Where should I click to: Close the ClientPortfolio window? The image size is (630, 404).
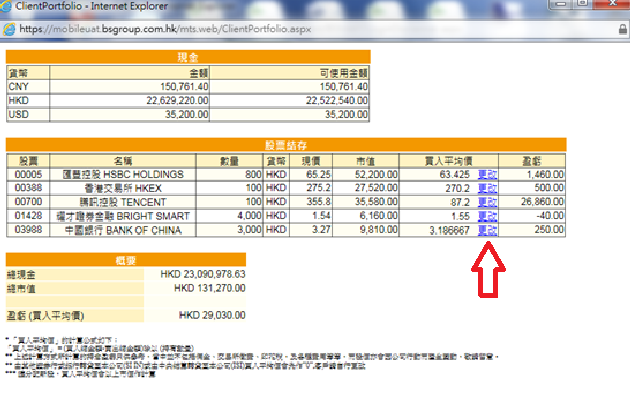pos(611,4)
